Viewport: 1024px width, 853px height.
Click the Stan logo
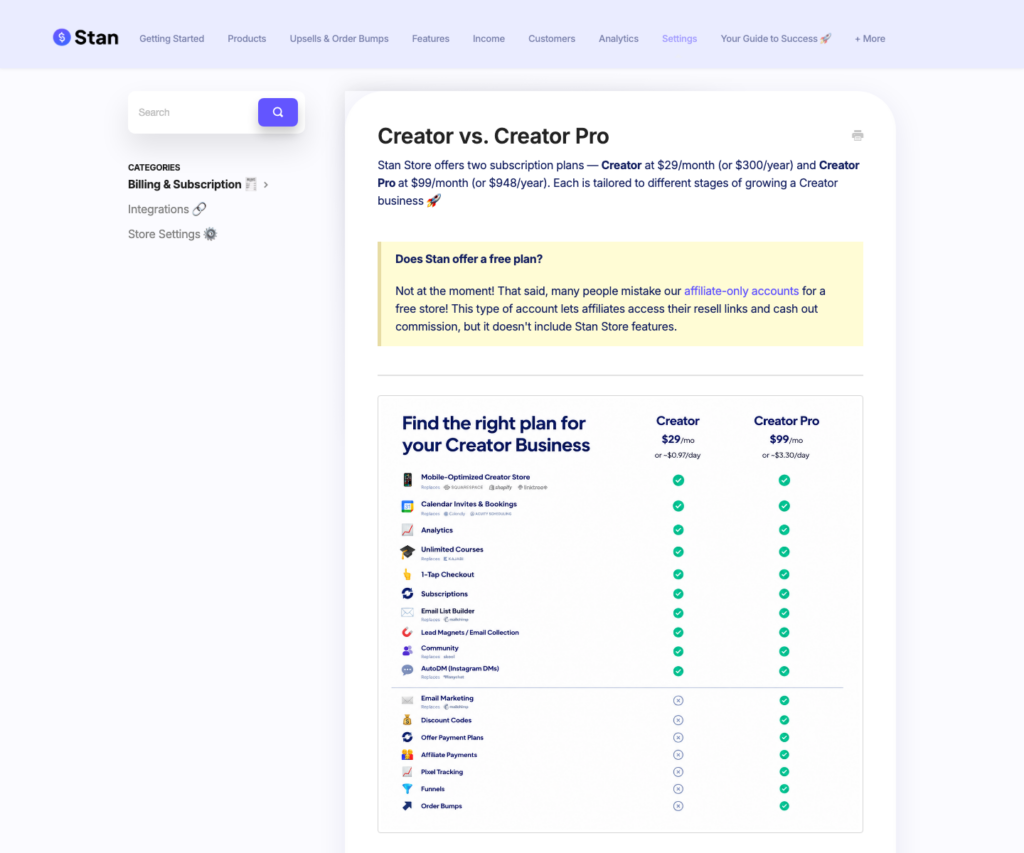[86, 38]
